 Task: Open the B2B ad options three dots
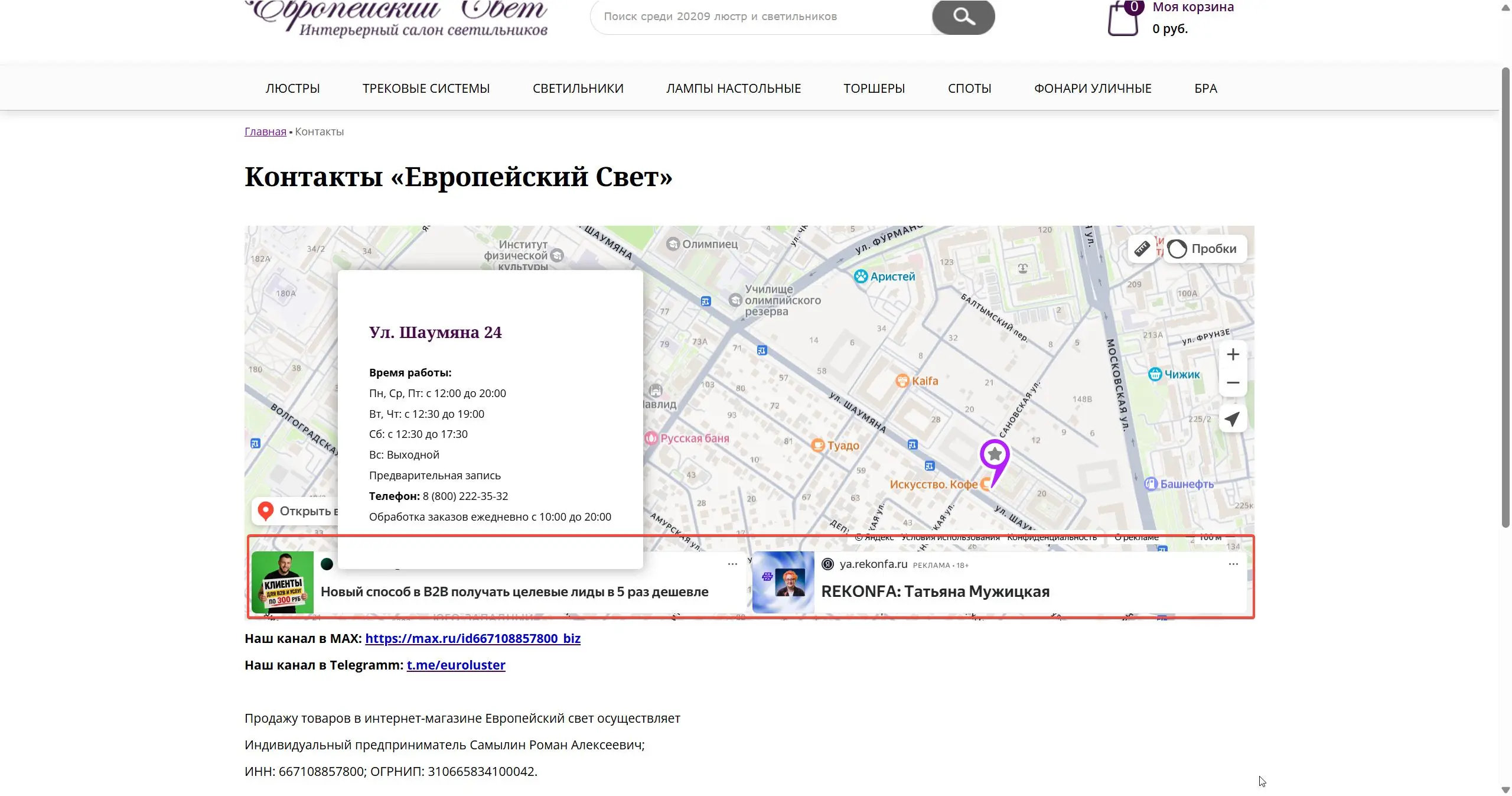(732, 564)
